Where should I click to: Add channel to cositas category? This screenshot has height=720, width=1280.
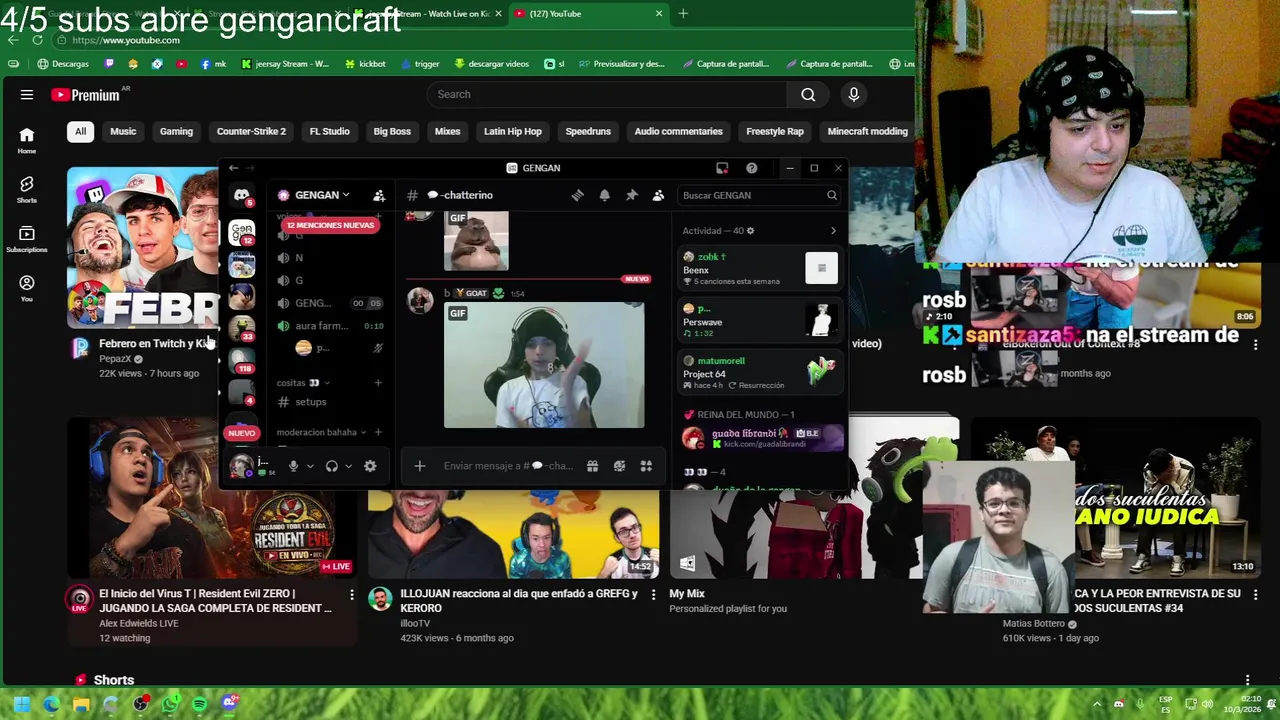pos(378,382)
